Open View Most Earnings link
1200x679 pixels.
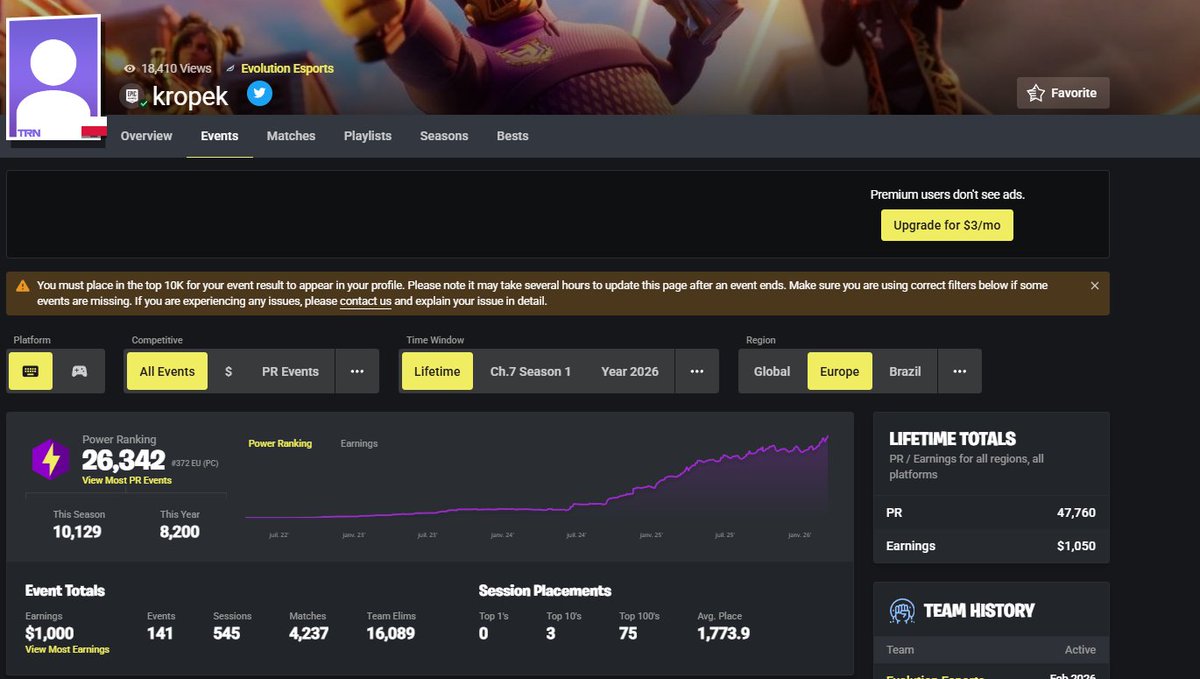coord(67,649)
